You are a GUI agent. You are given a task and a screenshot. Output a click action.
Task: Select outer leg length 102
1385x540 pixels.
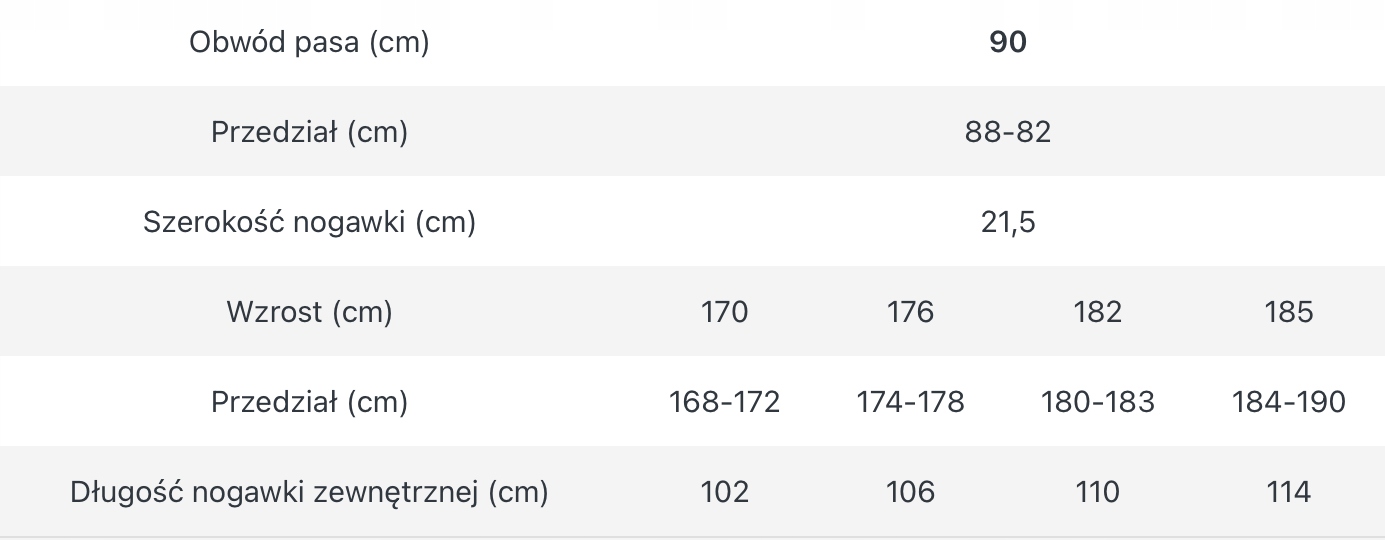click(x=724, y=492)
